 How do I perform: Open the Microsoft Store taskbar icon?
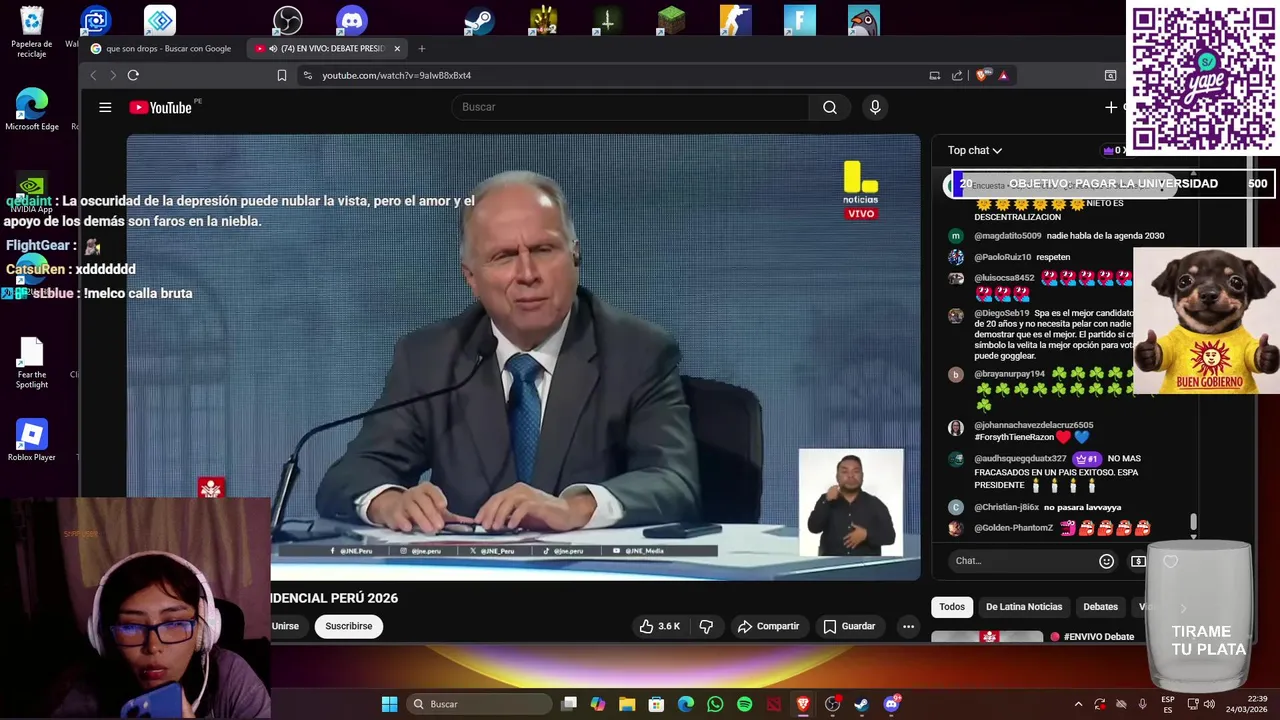pos(656,704)
